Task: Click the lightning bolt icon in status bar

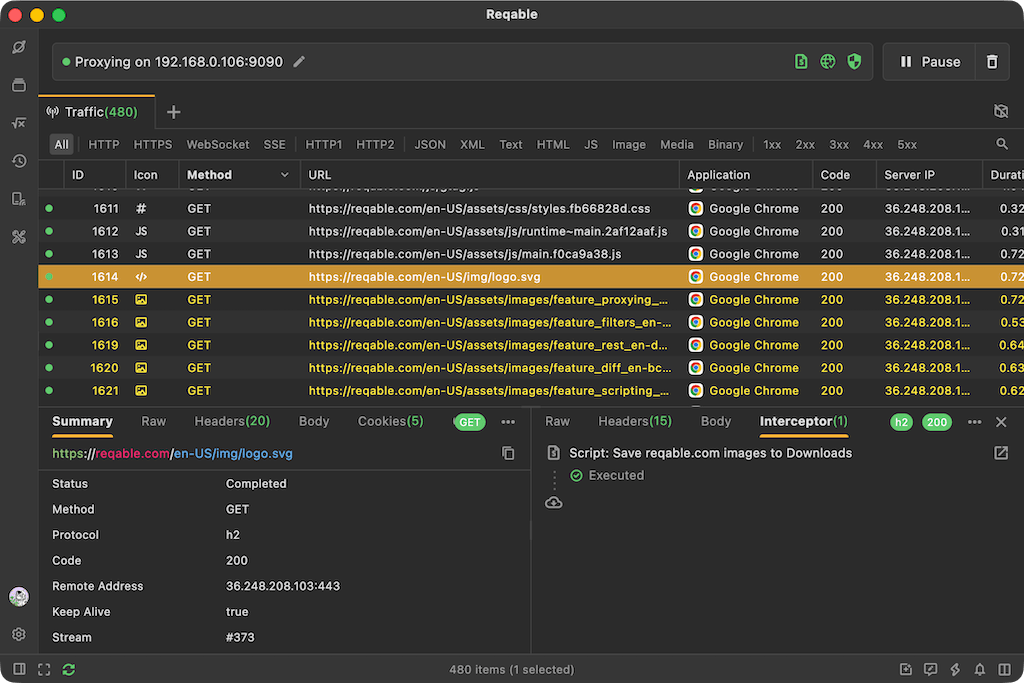Action: point(955,669)
